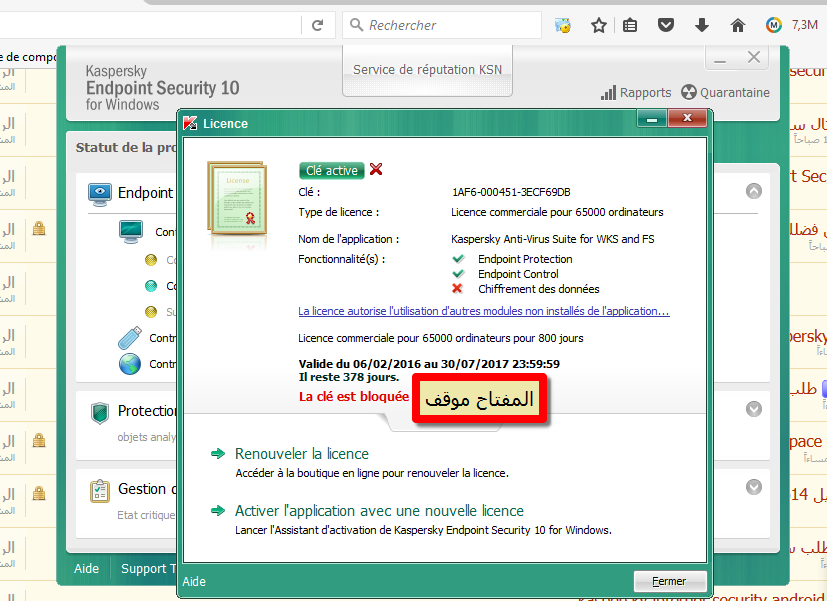This screenshot has width=827, height=601.
Task: Click the "Il reste 378 jours." text
Action: coord(349,377)
